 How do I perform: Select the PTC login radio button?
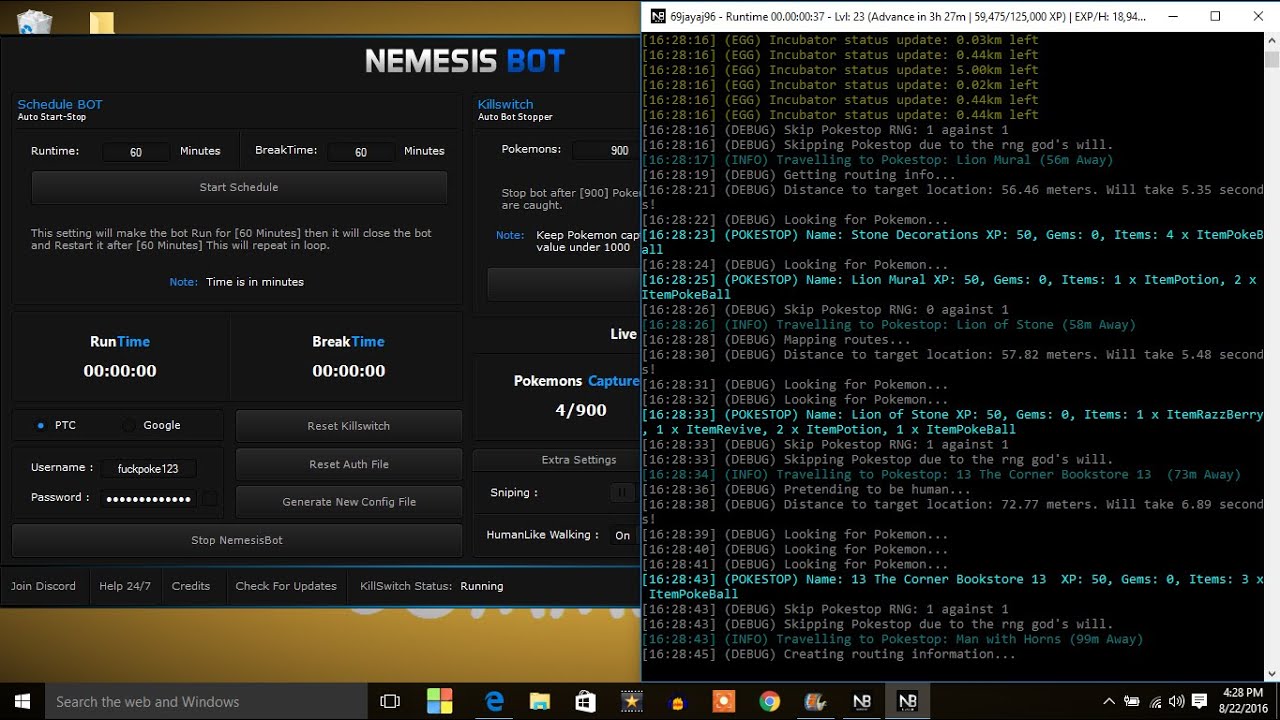point(41,425)
